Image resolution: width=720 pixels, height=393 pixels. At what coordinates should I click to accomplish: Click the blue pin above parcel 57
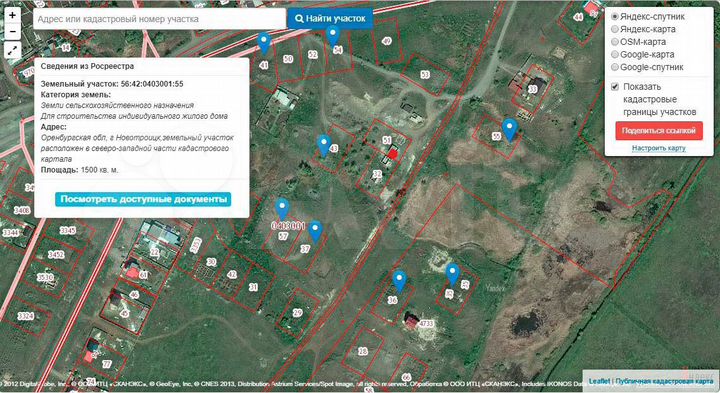[282, 210]
